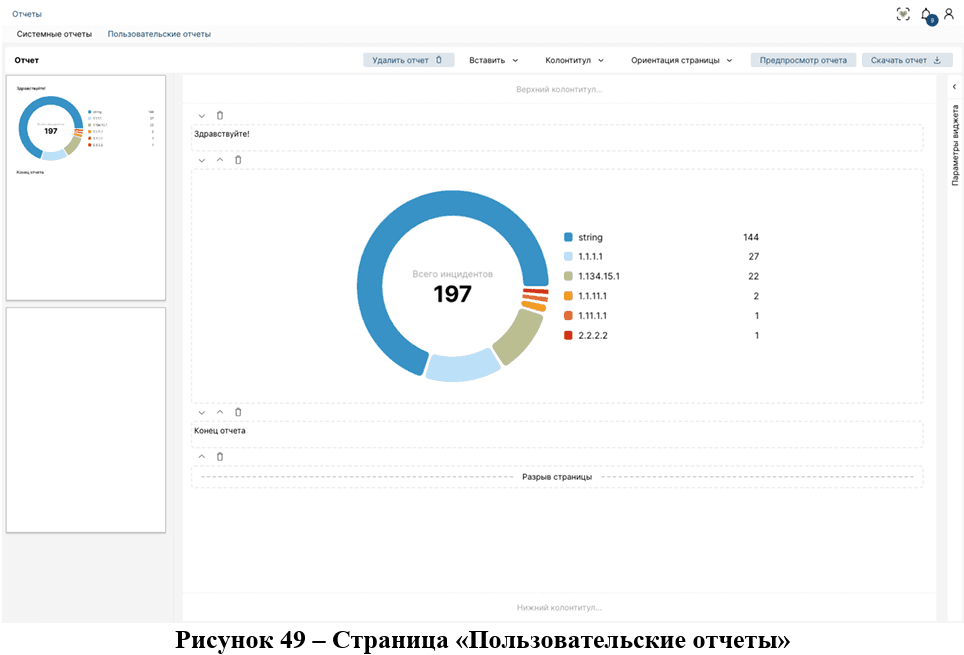Open user profile icon
Viewport: 964px width, 655px height.
pos(948,14)
